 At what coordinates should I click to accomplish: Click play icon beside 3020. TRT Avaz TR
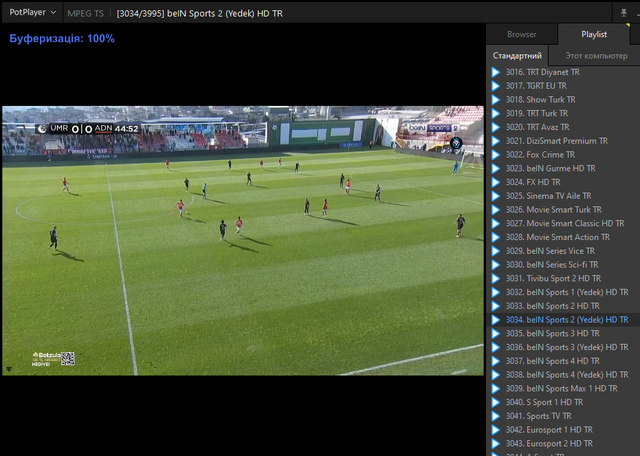(x=496, y=127)
